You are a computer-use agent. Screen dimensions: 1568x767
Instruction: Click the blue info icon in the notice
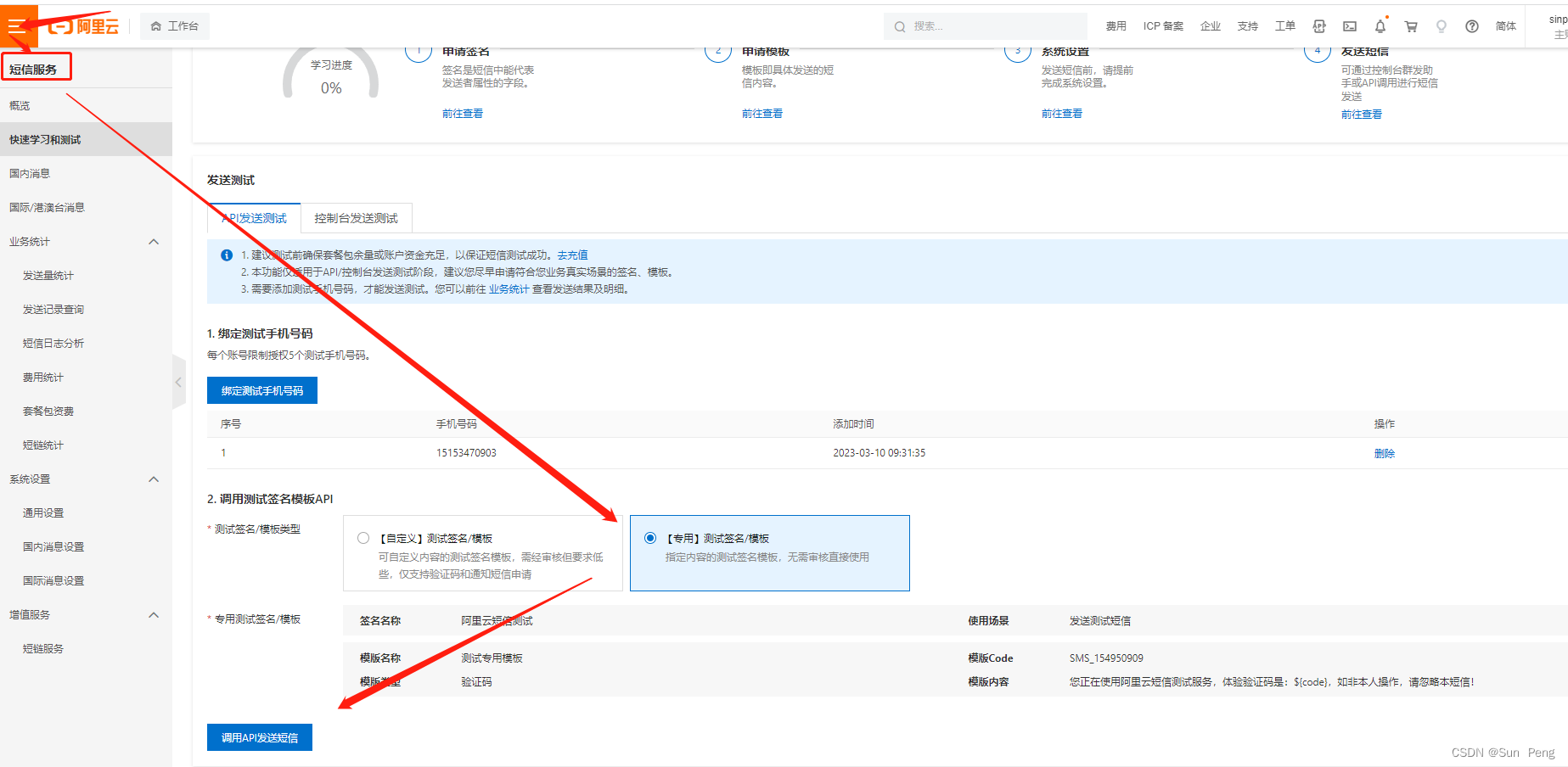click(x=227, y=255)
